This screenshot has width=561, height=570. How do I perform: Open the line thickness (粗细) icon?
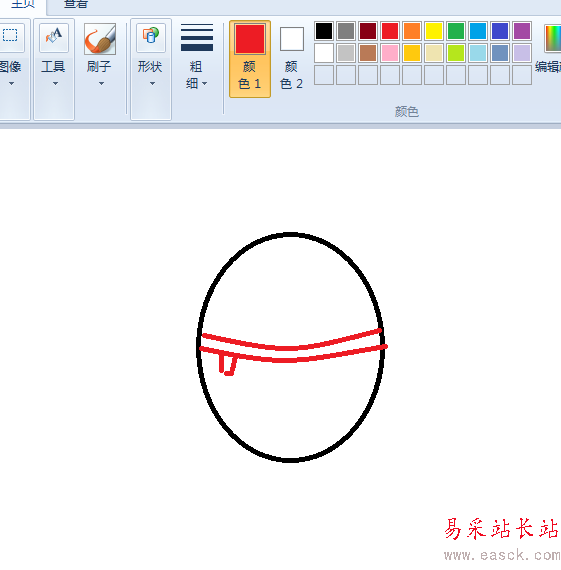(x=197, y=37)
